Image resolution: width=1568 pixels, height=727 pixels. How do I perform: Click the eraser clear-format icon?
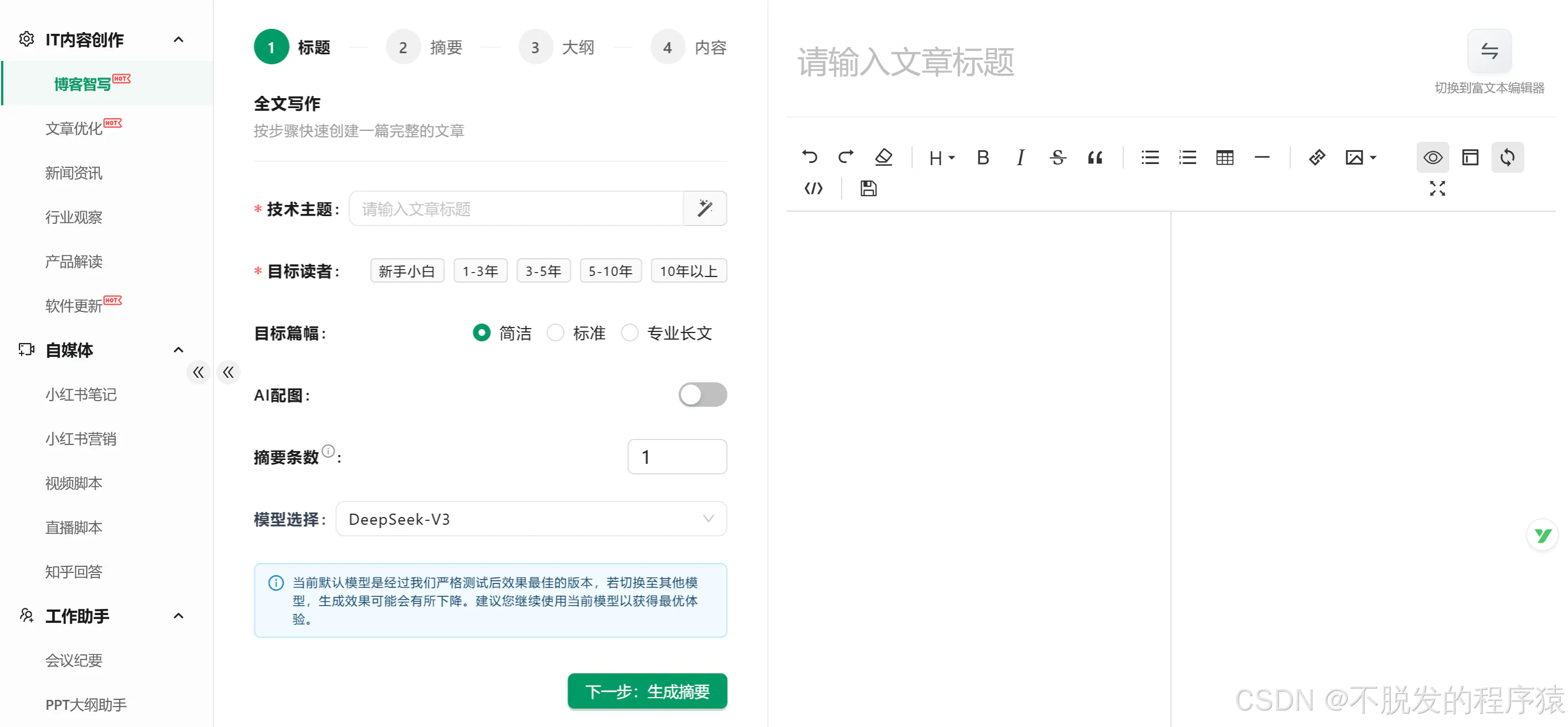(x=883, y=157)
